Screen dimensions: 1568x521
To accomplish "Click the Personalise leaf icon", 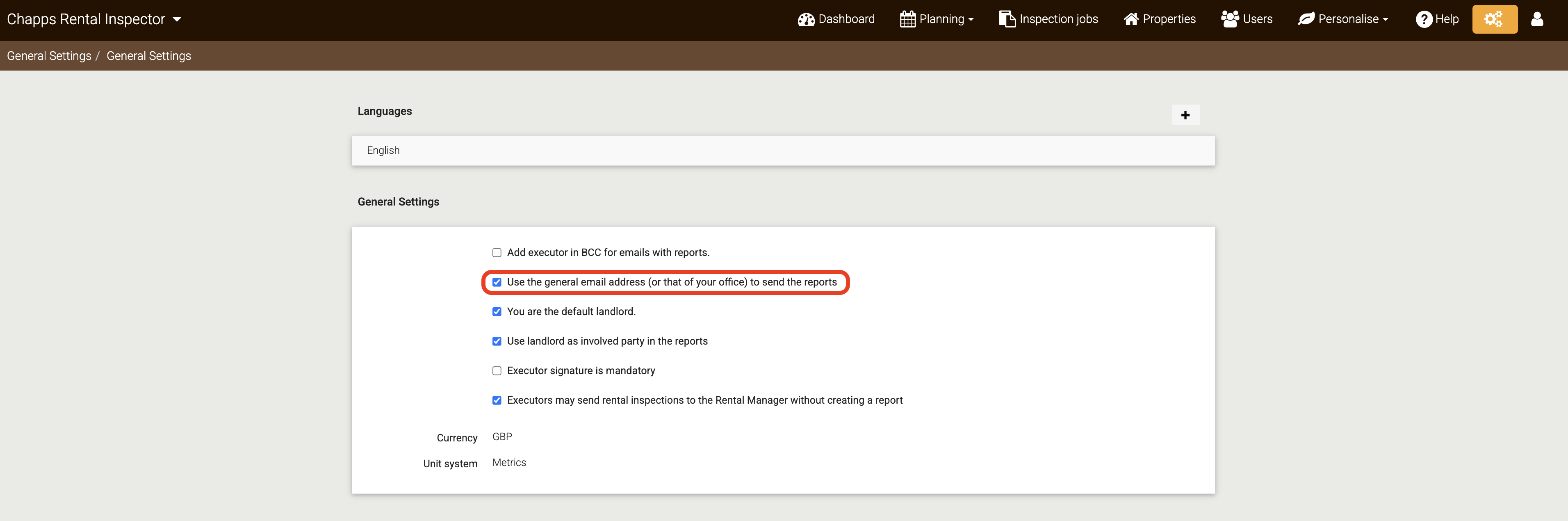I will coord(1306,19).
